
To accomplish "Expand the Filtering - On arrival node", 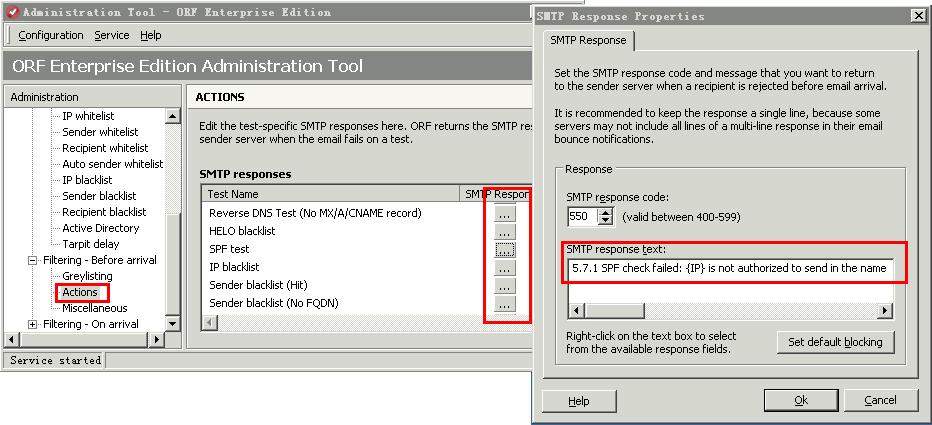I will point(33,324).
